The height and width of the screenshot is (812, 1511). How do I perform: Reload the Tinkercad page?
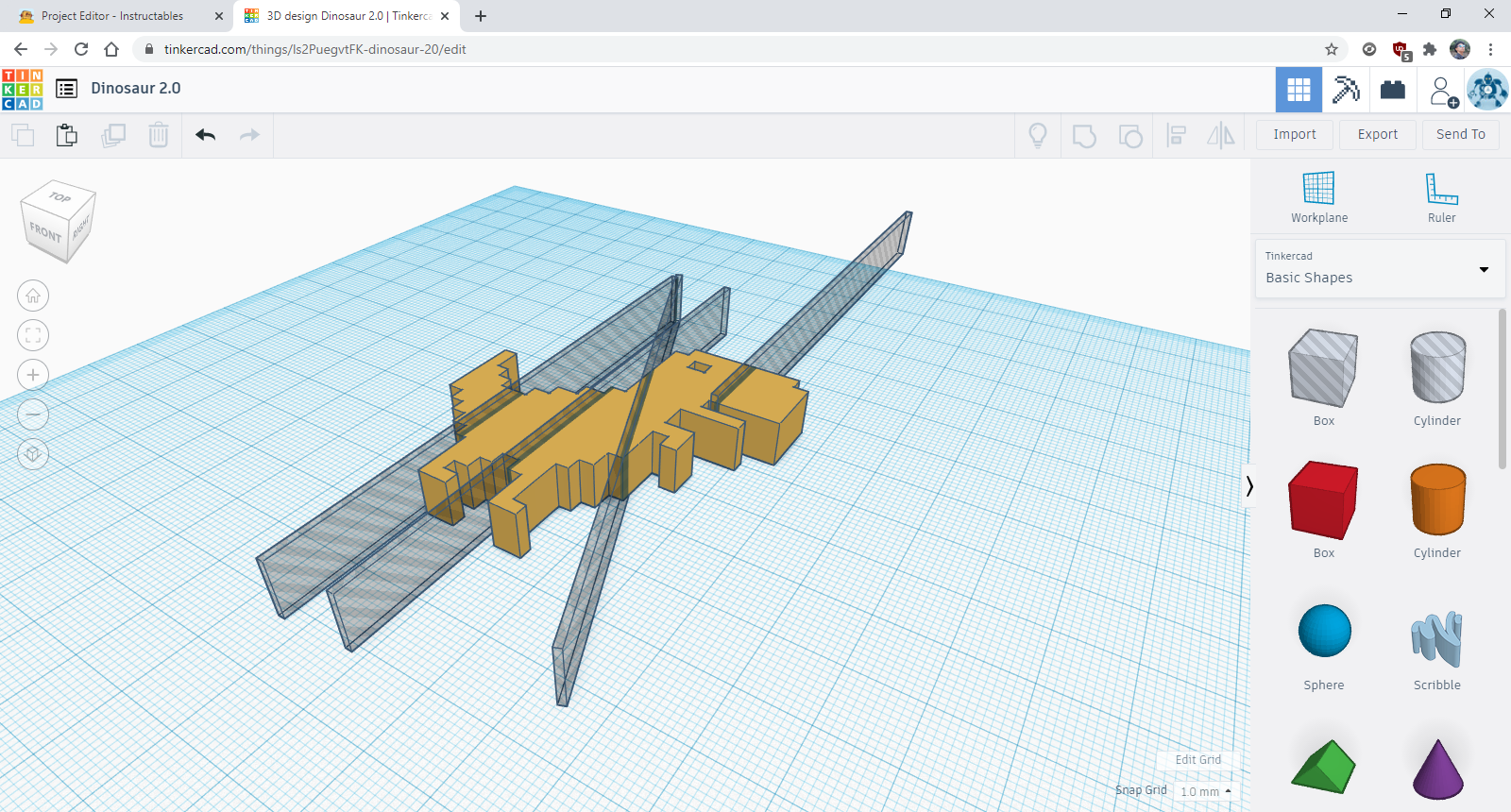coord(81,49)
